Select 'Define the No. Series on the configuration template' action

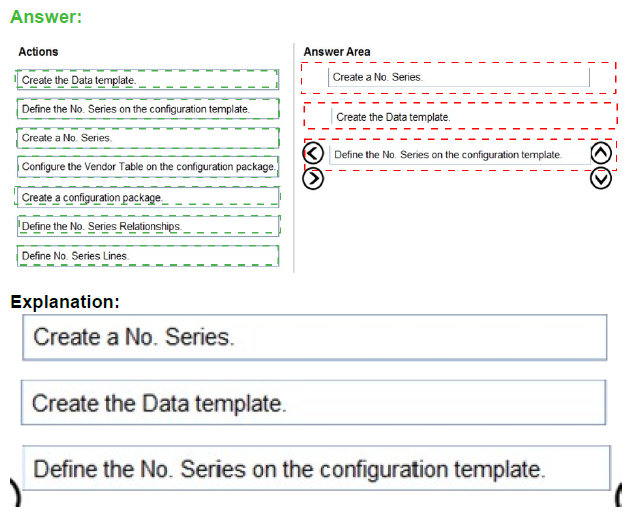[147, 109]
